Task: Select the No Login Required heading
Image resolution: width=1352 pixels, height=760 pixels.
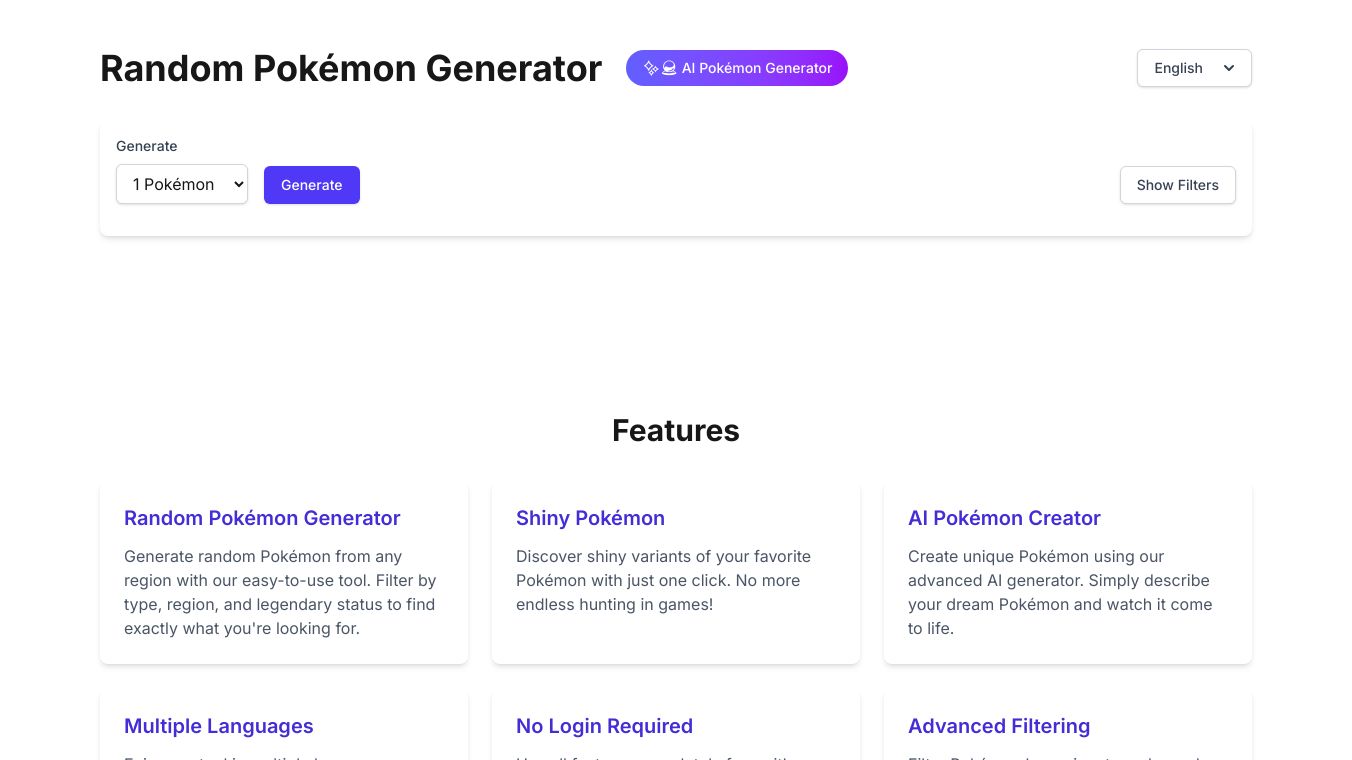Action: [x=604, y=726]
